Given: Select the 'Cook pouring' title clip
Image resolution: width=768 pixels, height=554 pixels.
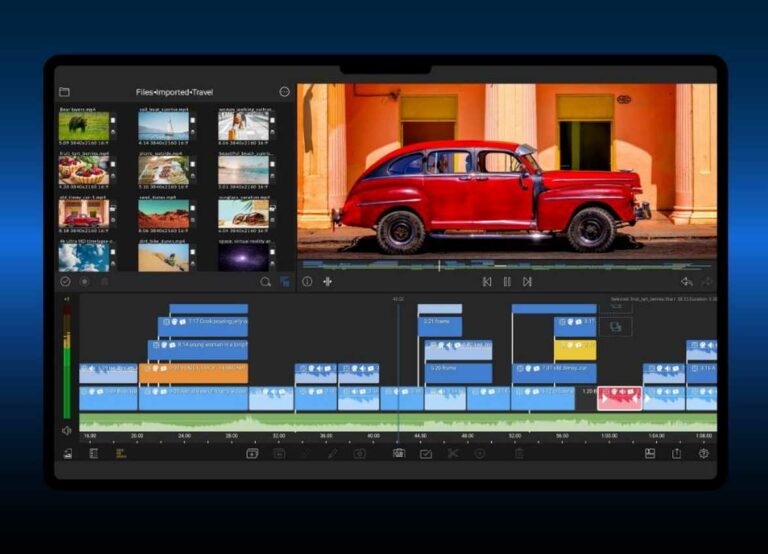Looking at the screenshot, I should point(203,326).
